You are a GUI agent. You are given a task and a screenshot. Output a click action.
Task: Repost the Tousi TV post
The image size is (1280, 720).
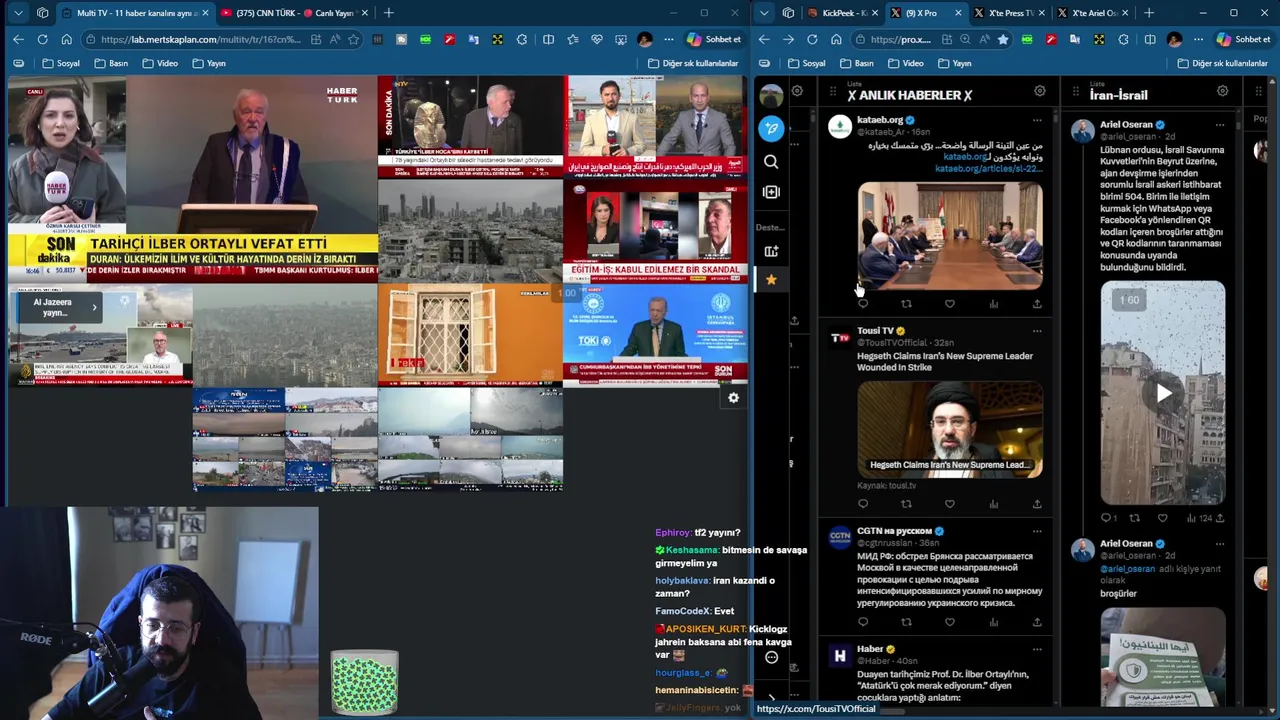coord(906,504)
